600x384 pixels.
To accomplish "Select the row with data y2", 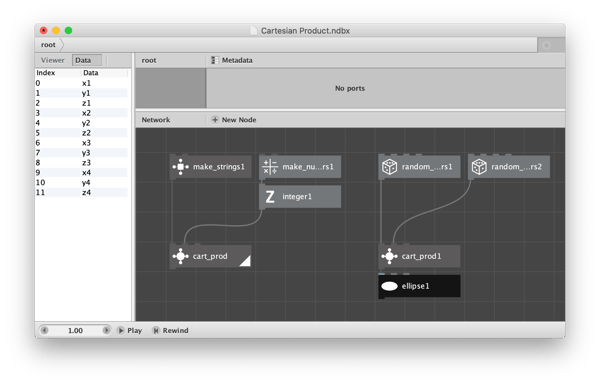I will point(82,123).
